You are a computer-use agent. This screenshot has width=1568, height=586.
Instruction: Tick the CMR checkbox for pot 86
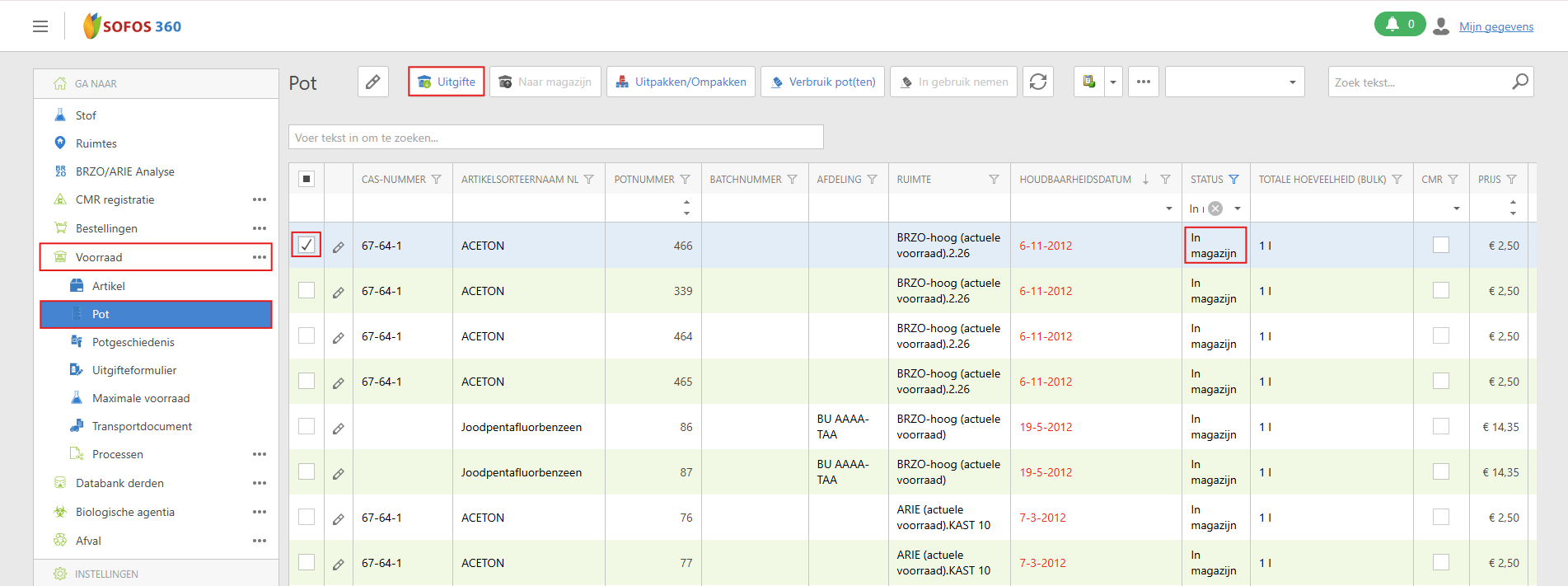pyautogui.click(x=1440, y=426)
